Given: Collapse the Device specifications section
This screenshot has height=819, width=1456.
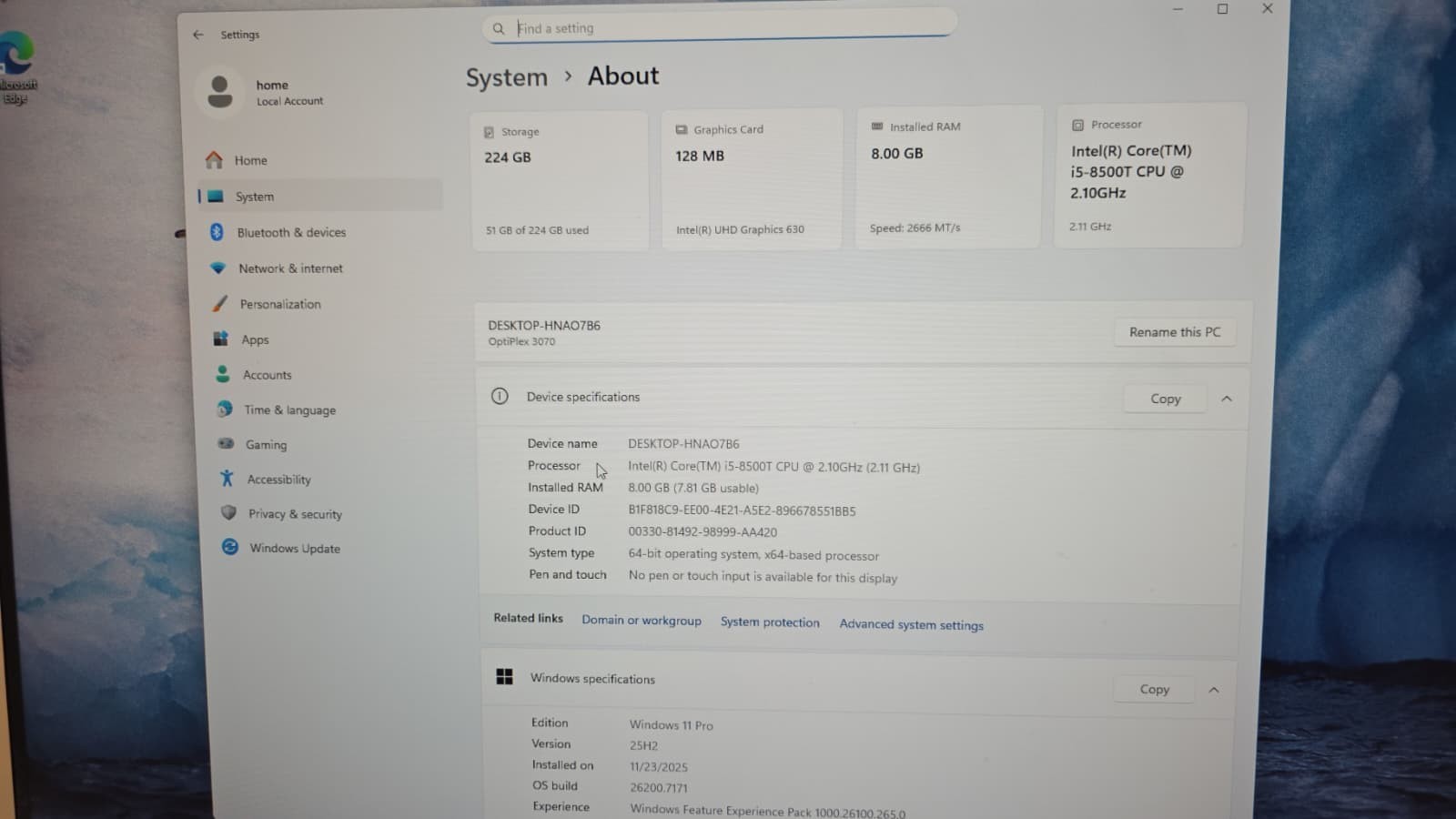Looking at the screenshot, I should coord(1227,399).
